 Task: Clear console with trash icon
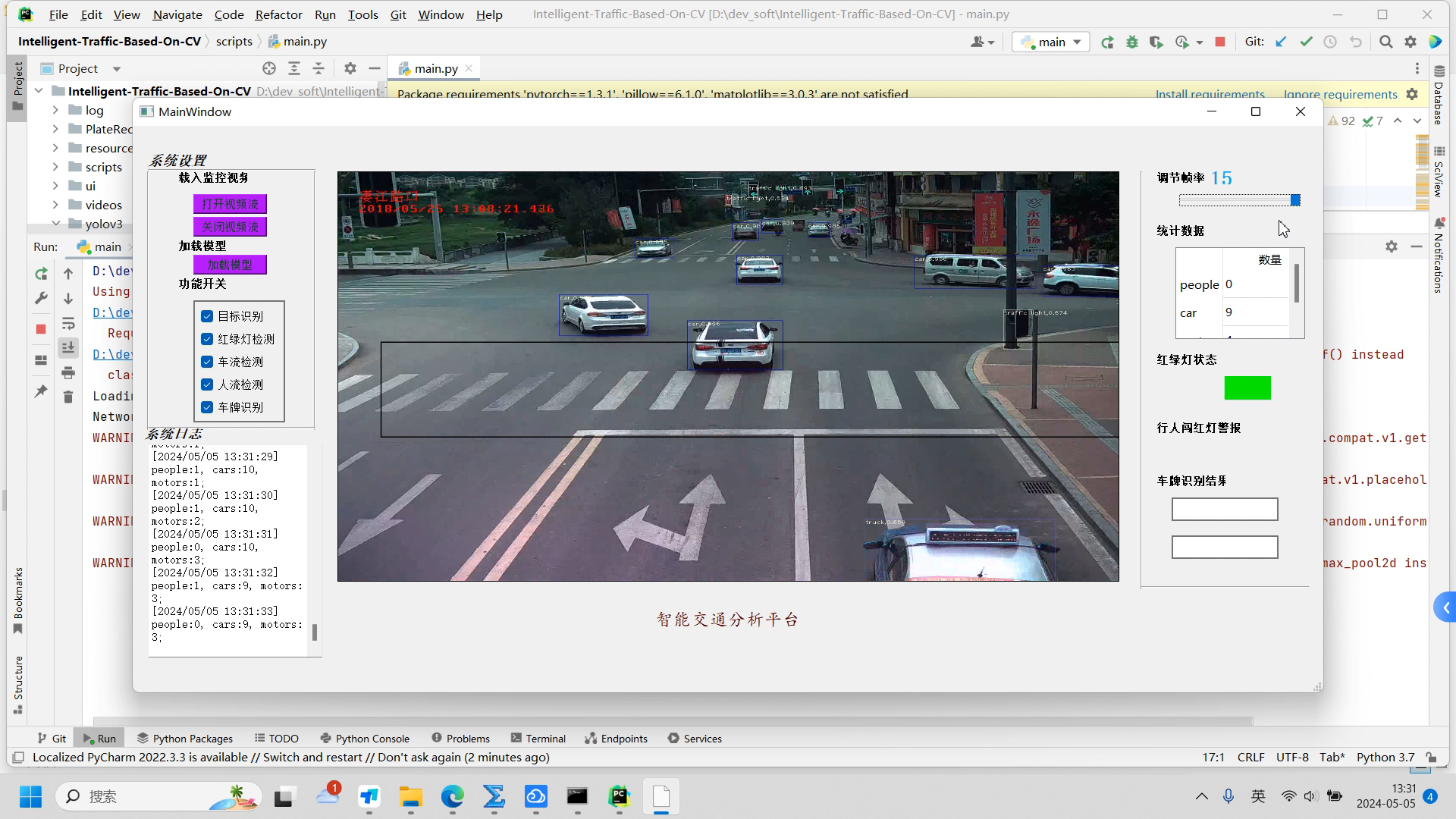(x=68, y=397)
